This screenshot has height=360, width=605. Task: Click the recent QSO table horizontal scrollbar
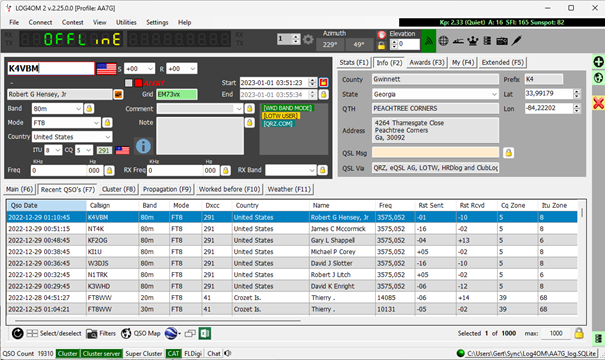coord(158,320)
